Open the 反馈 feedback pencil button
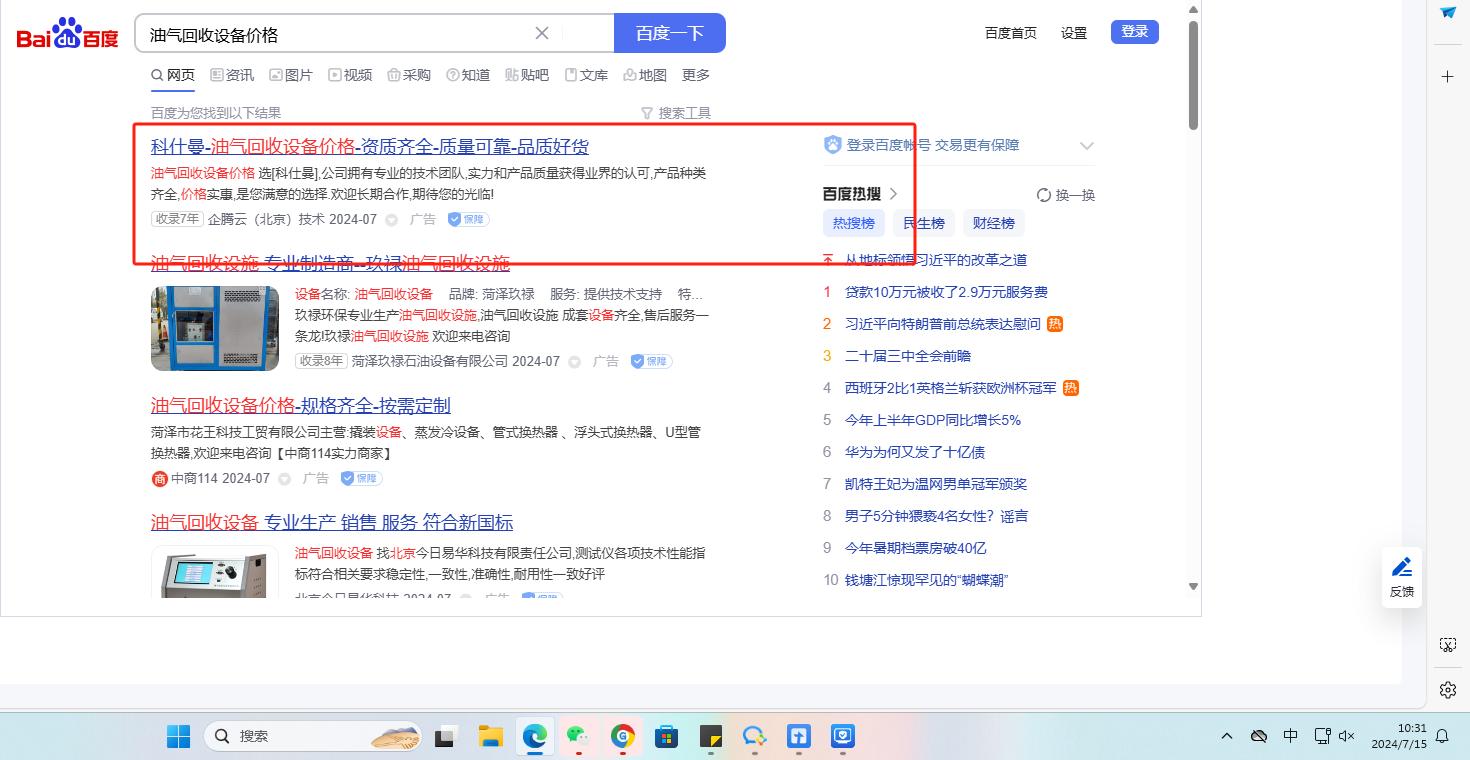 pos(1402,575)
